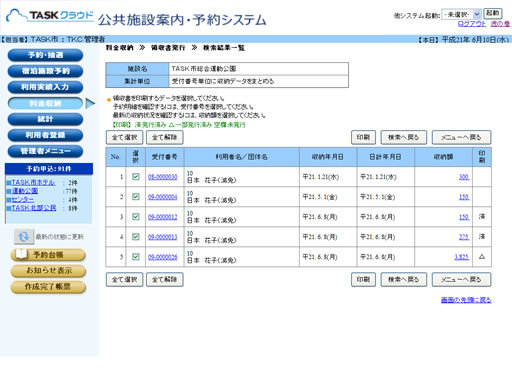Open the 作成完了帳票 button
The height and width of the screenshot is (384, 512).
point(48,287)
